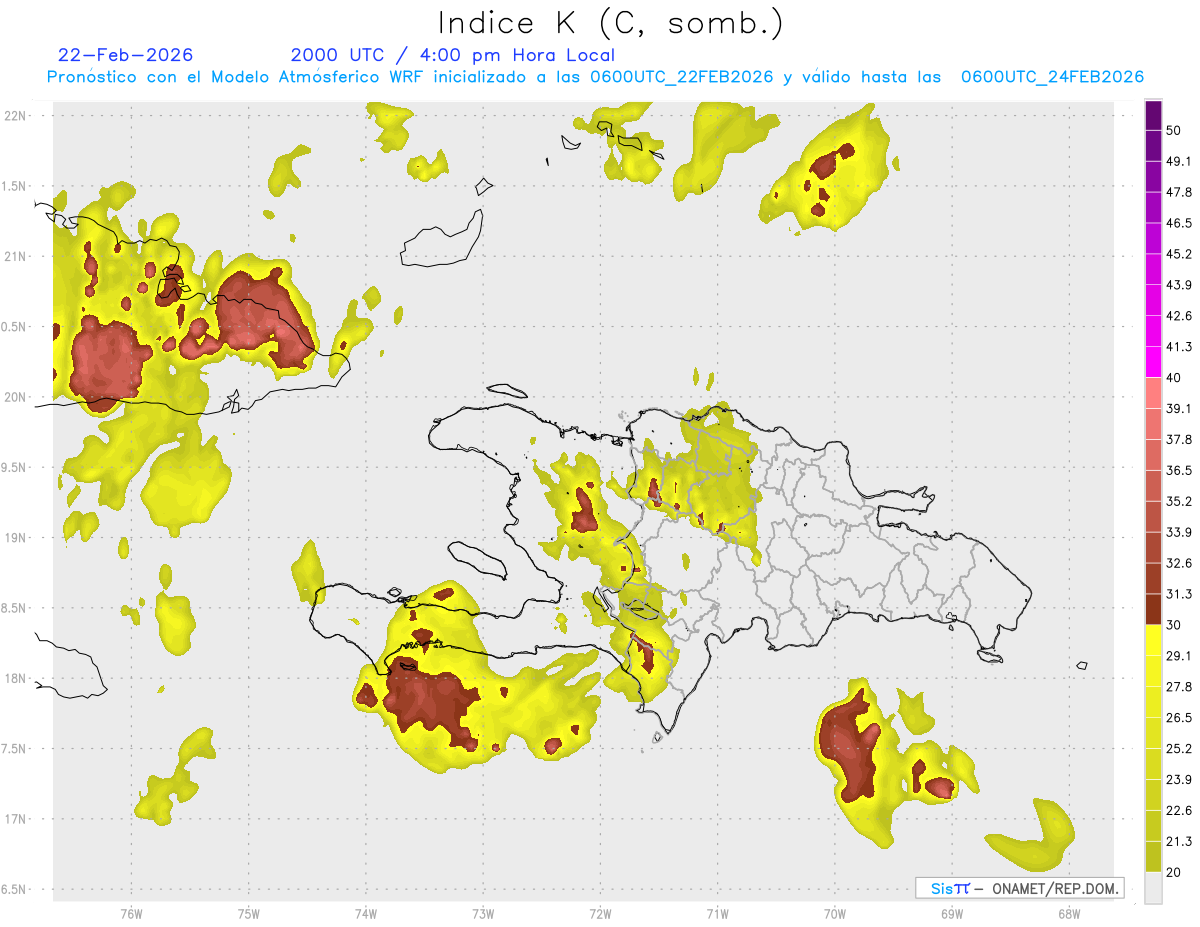Click the '46.5' color scale value

(x=1179, y=224)
